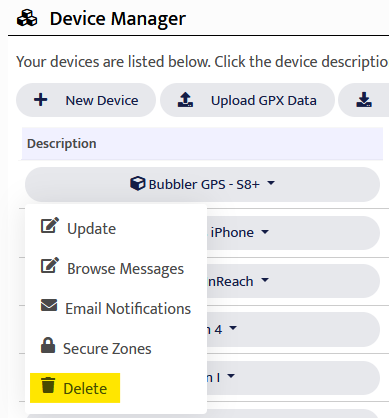Click the download icon button
This screenshot has height=418, width=389.
click(x=364, y=100)
